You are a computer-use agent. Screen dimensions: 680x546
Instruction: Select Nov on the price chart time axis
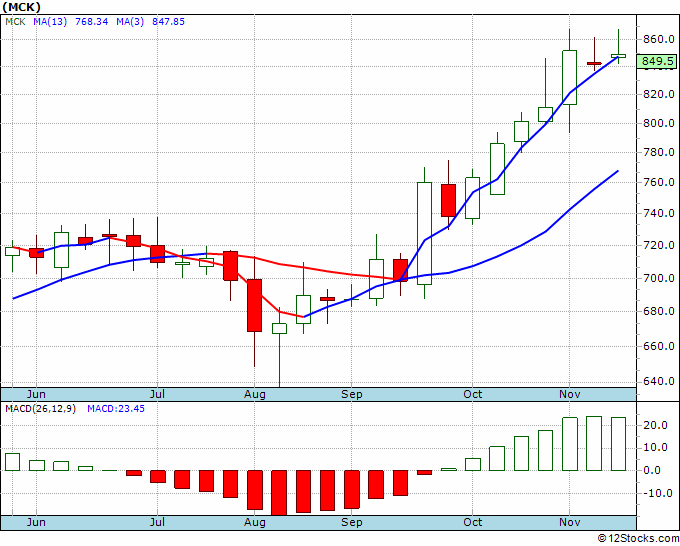coord(569,394)
